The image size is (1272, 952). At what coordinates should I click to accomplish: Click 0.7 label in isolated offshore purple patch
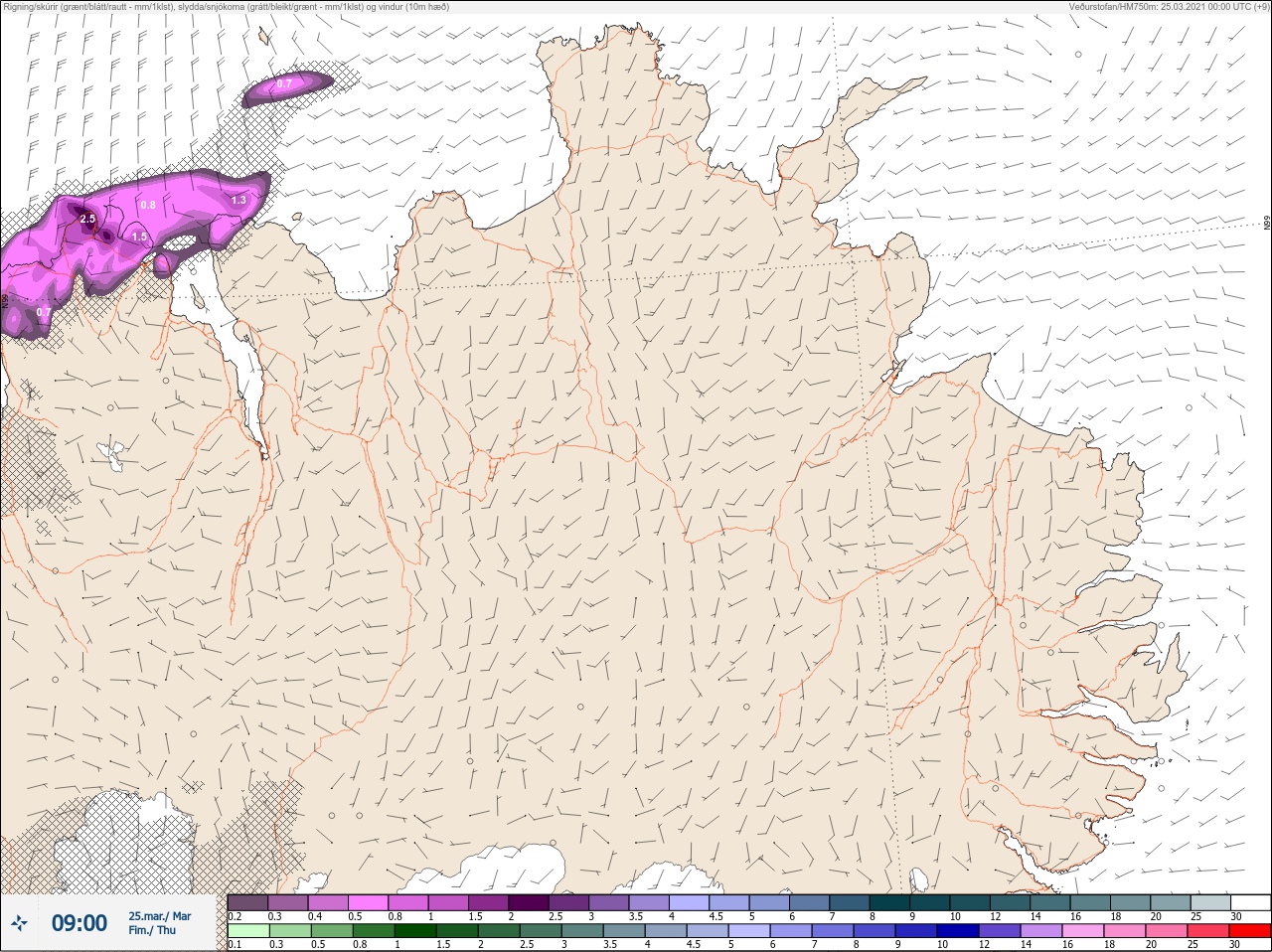(x=284, y=83)
